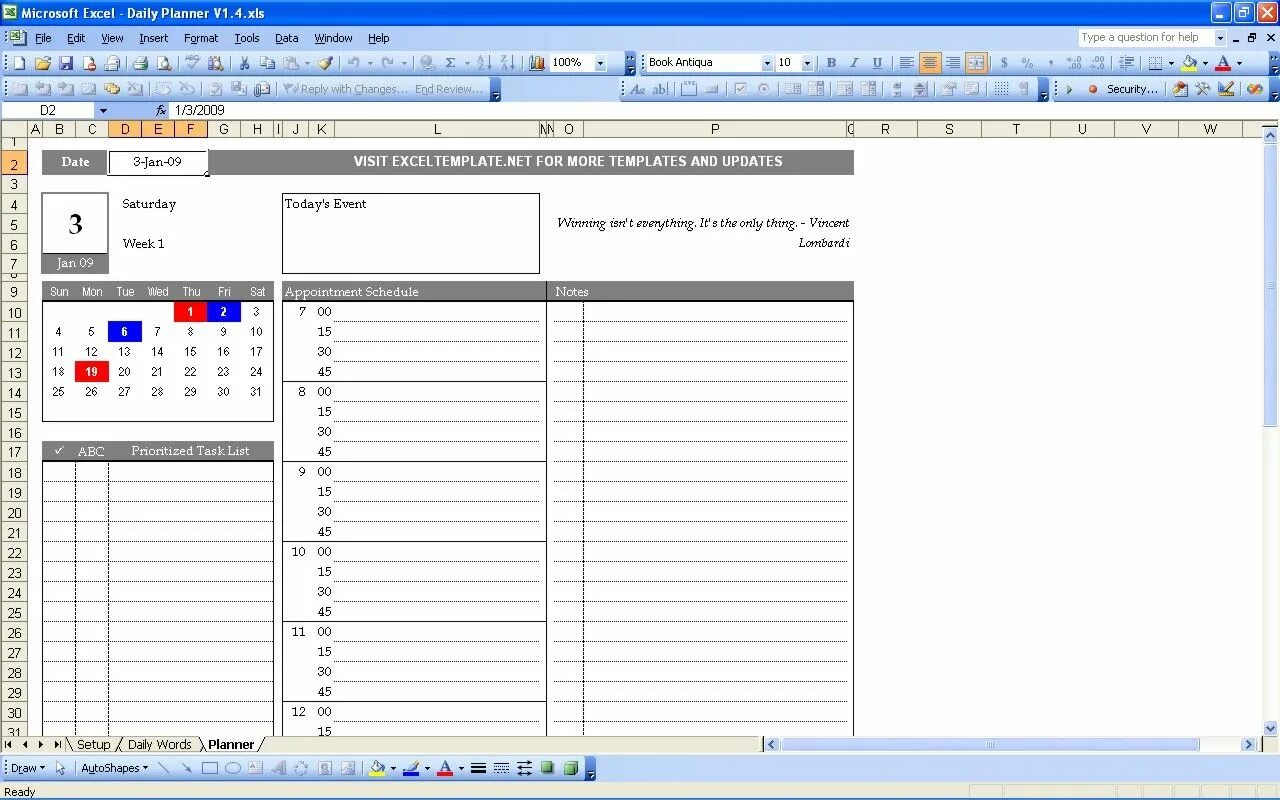The image size is (1280, 800).
Task: Click the Security... button
Action: click(1132, 89)
